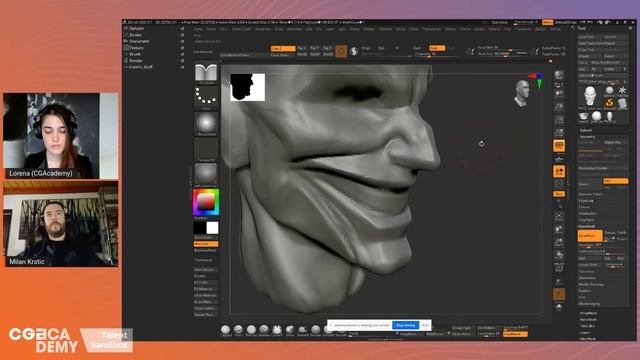Image resolution: width=640 pixels, height=360 pixels.
Task: Open the alpha sphere selector
Action: [x=206, y=123]
